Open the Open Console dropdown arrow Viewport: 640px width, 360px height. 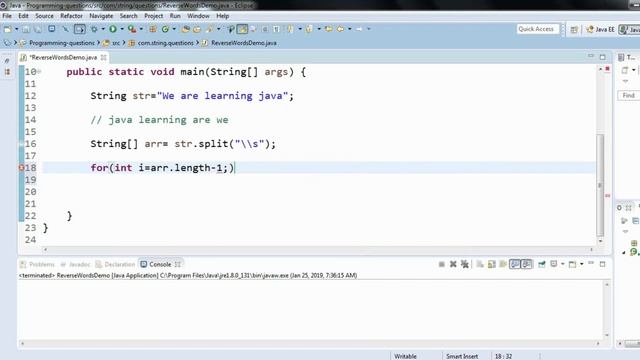582,264
